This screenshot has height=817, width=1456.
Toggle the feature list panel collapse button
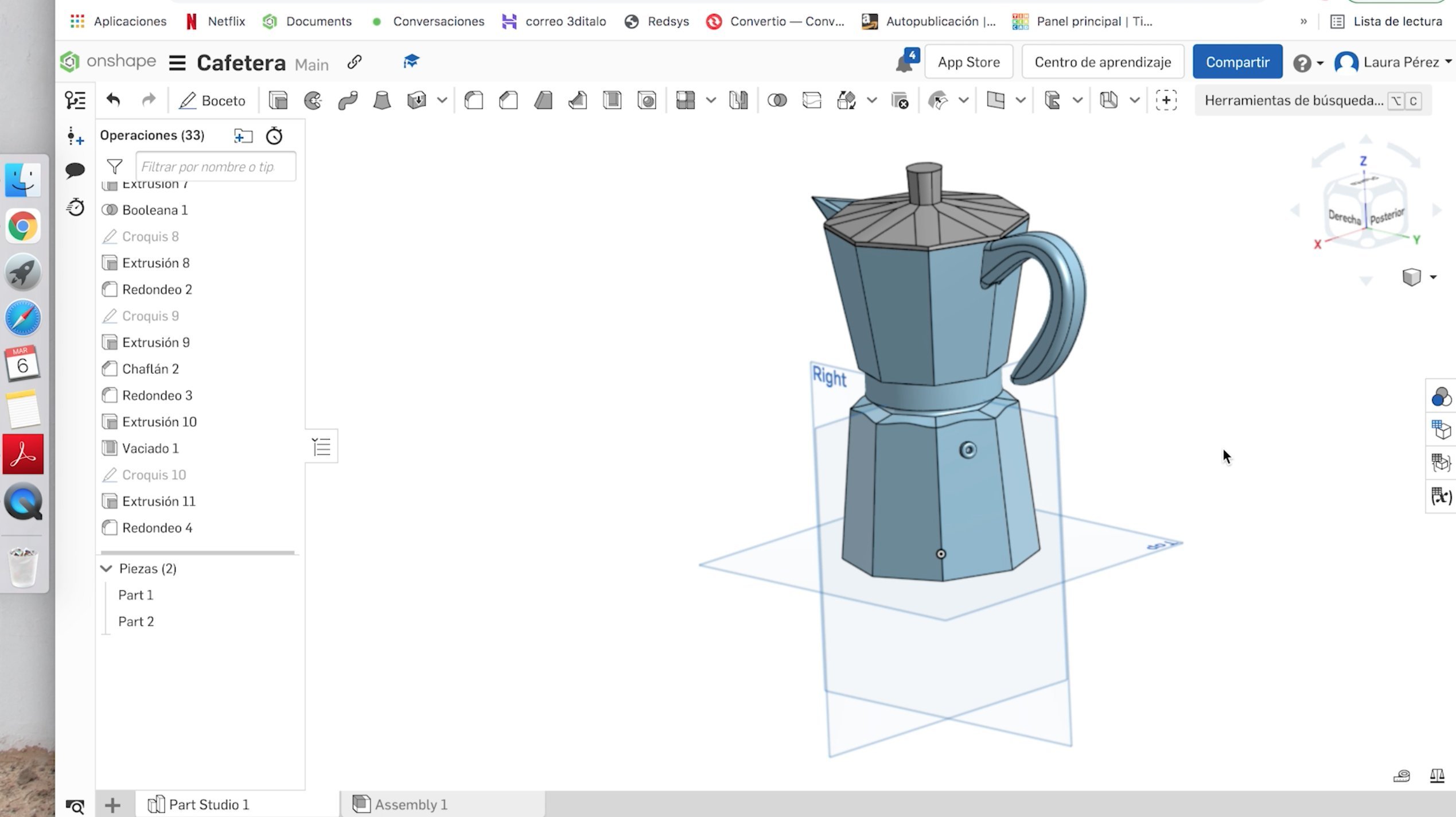(x=321, y=446)
